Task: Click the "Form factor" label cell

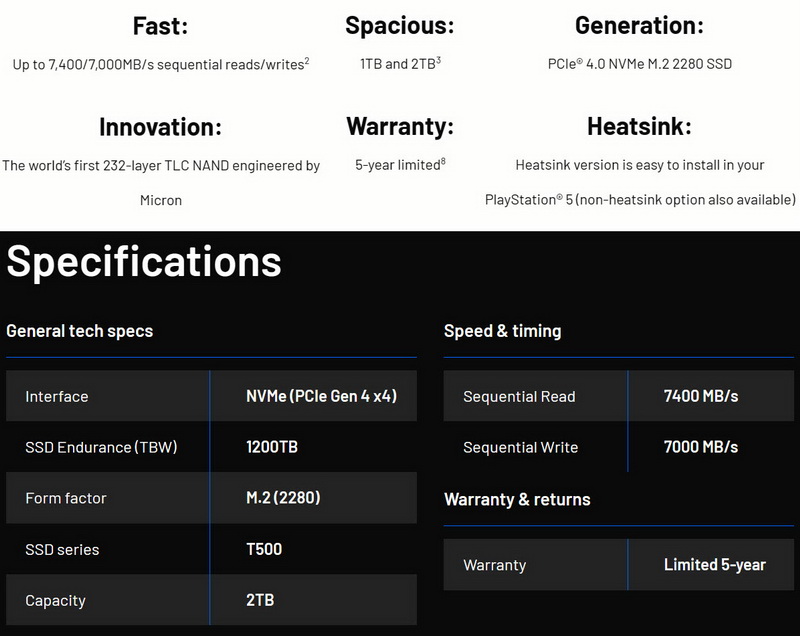Action: (108, 498)
